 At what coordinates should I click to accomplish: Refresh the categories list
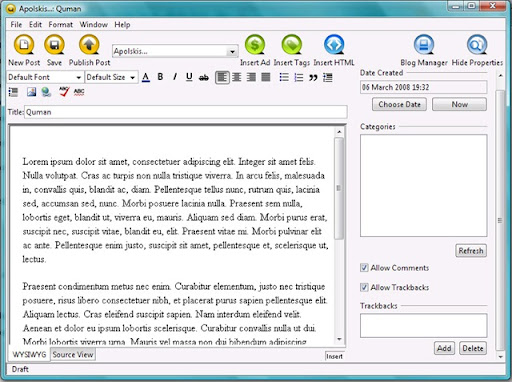coord(471,251)
